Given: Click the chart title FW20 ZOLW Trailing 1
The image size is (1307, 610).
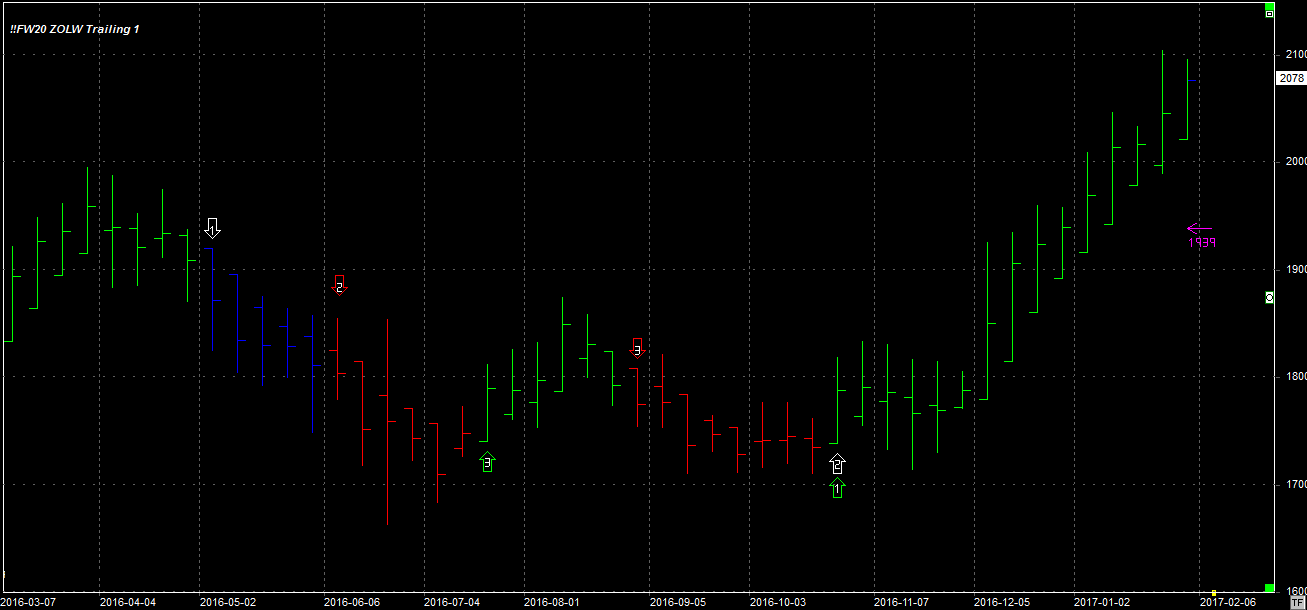Looking at the screenshot, I should (x=75, y=29).
